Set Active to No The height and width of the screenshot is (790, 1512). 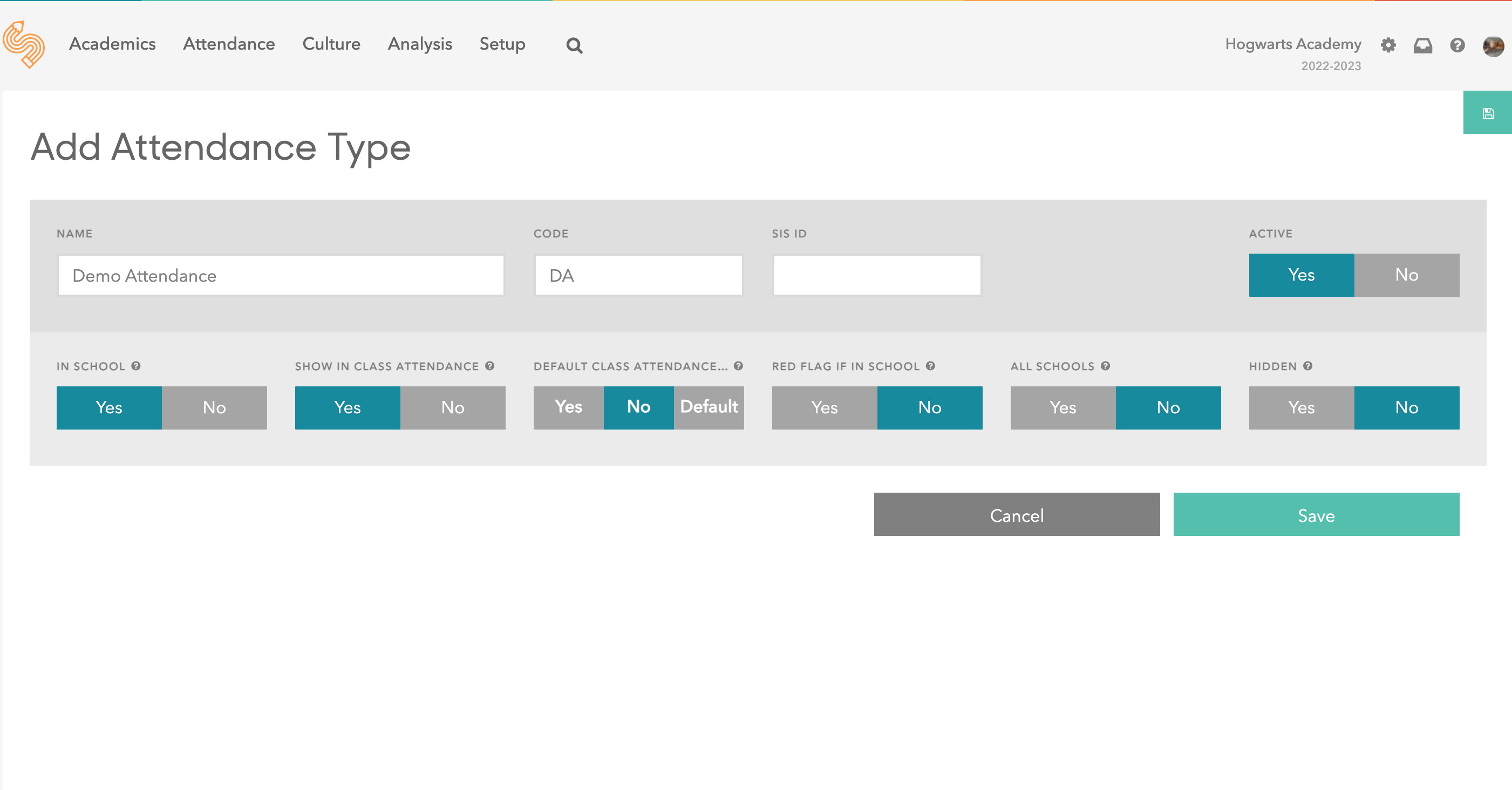pos(1406,275)
